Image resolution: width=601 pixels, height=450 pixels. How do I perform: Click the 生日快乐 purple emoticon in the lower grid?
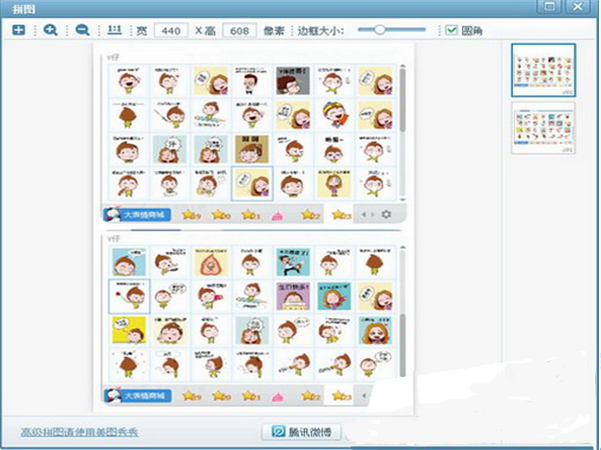[x=293, y=296]
